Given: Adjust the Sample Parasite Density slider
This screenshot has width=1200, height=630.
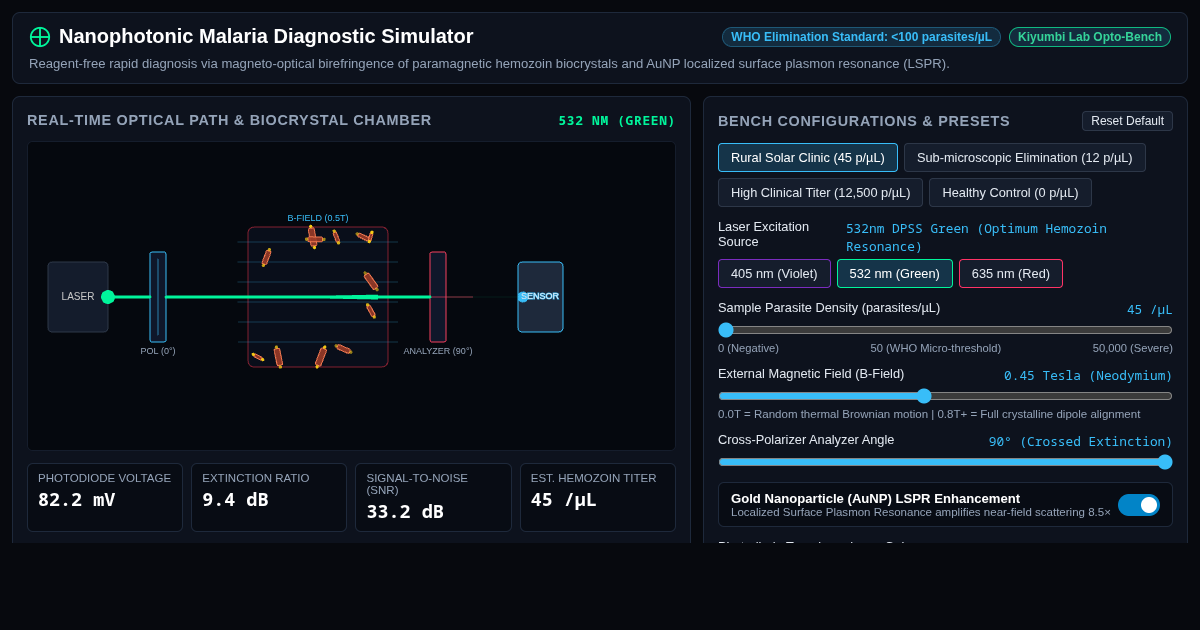Looking at the screenshot, I should click(x=945, y=330).
